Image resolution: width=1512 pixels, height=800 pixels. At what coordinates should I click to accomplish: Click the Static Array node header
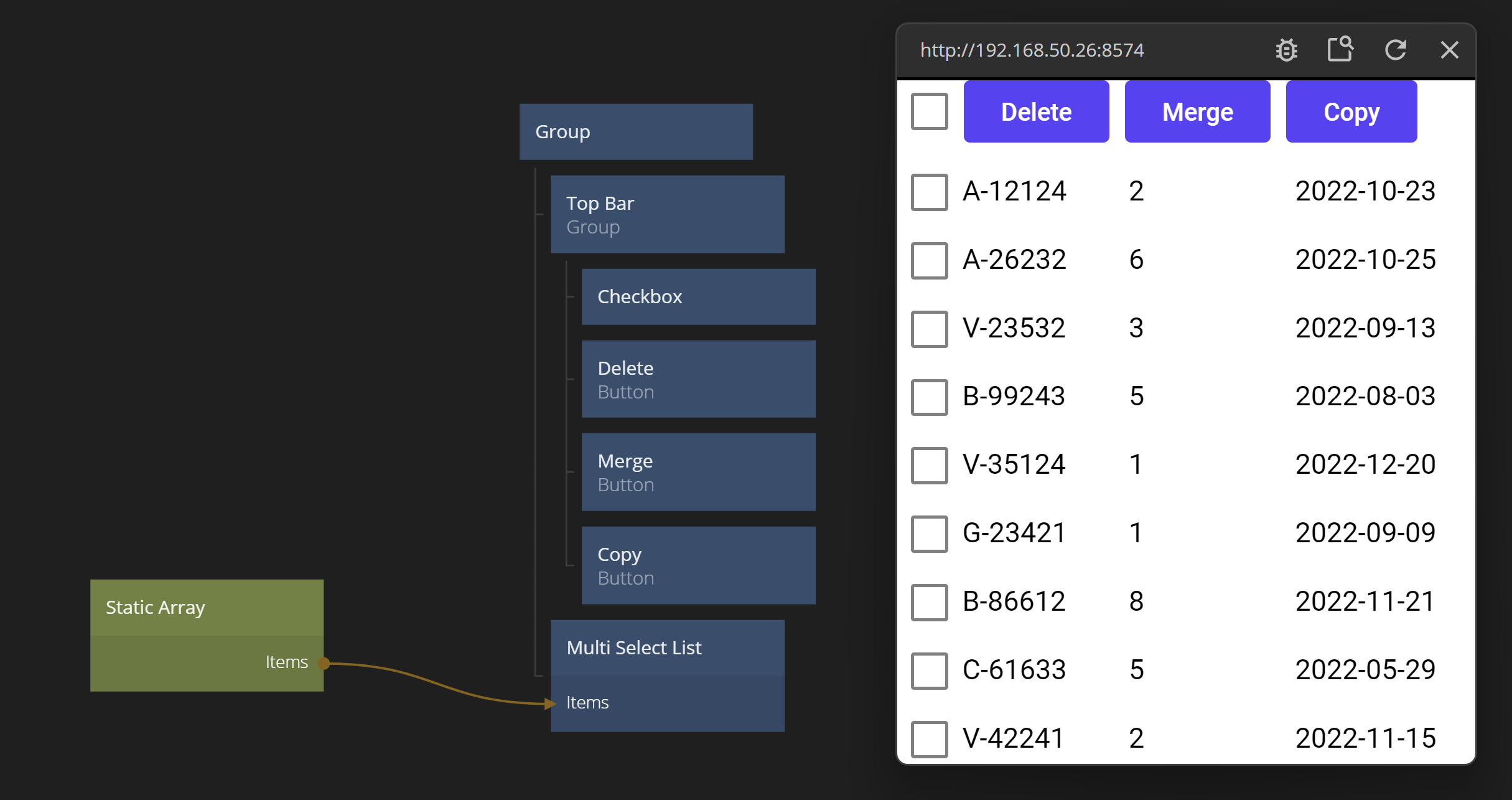[206, 607]
